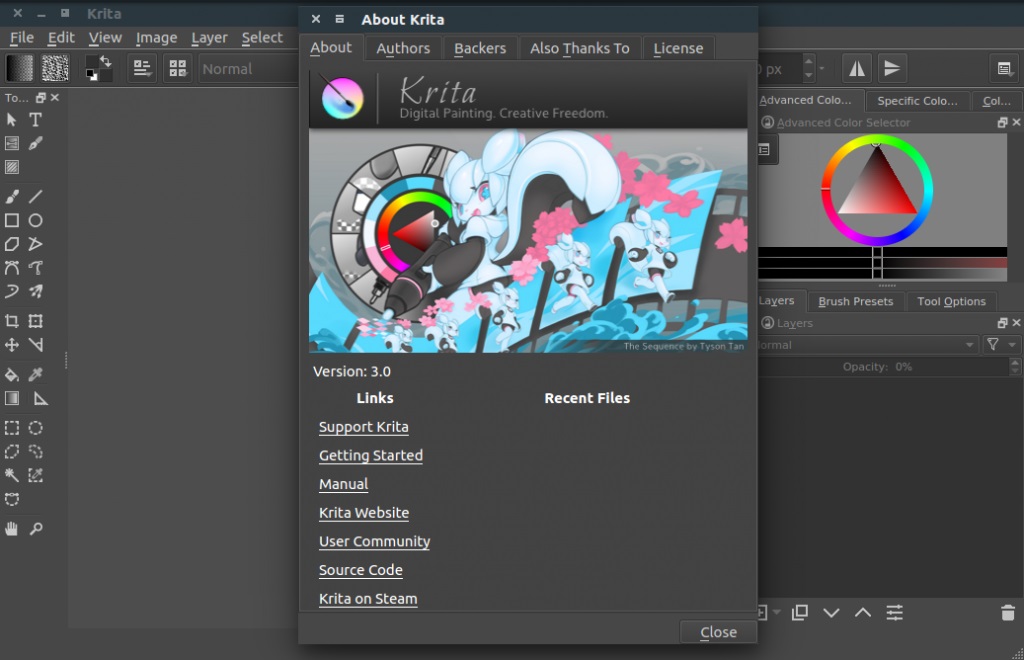Move layer down with down chevron
This screenshot has height=660, width=1024.
click(831, 612)
